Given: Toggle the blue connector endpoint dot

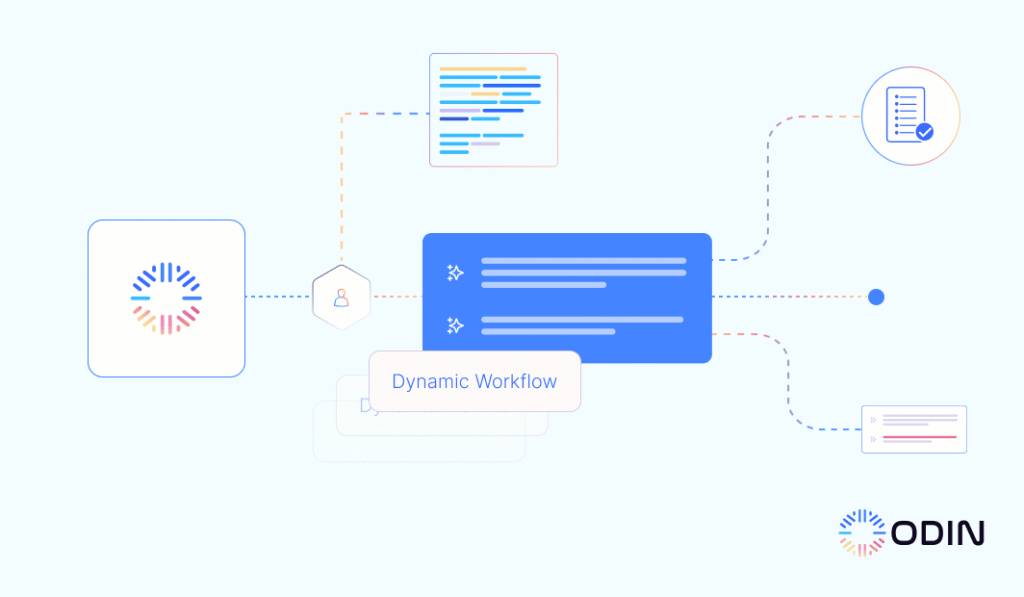Looking at the screenshot, I should (876, 296).
